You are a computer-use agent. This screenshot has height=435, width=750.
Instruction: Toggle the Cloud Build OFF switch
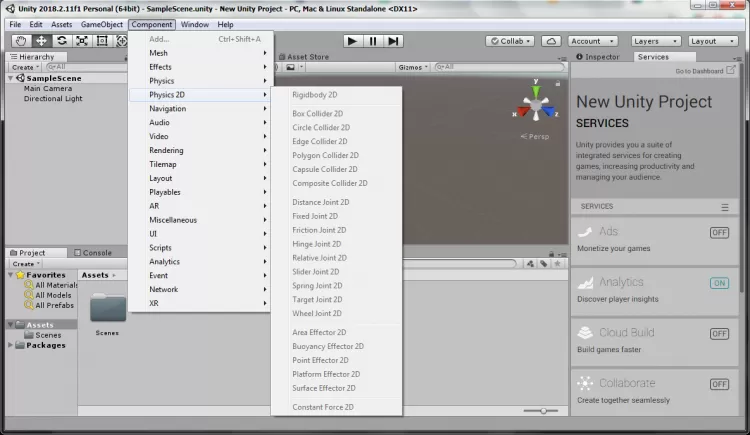click(719, 334)
